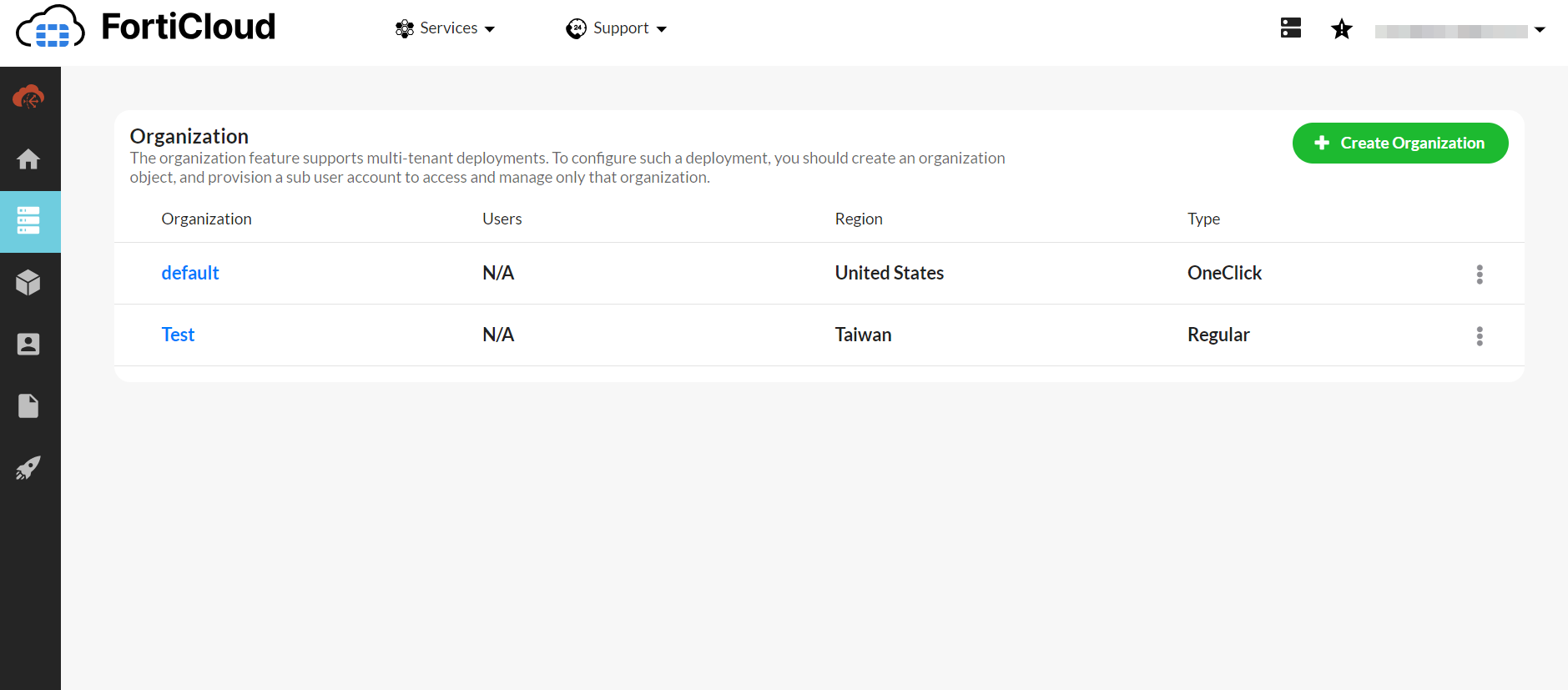Click the Regular type cell
This screenshot has width=1568, height=690.
tap(1218, 335)
